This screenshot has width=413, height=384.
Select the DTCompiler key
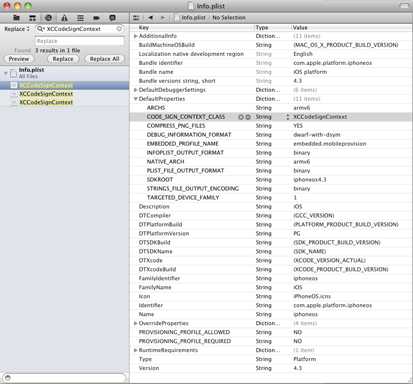(x=155, y=216)
